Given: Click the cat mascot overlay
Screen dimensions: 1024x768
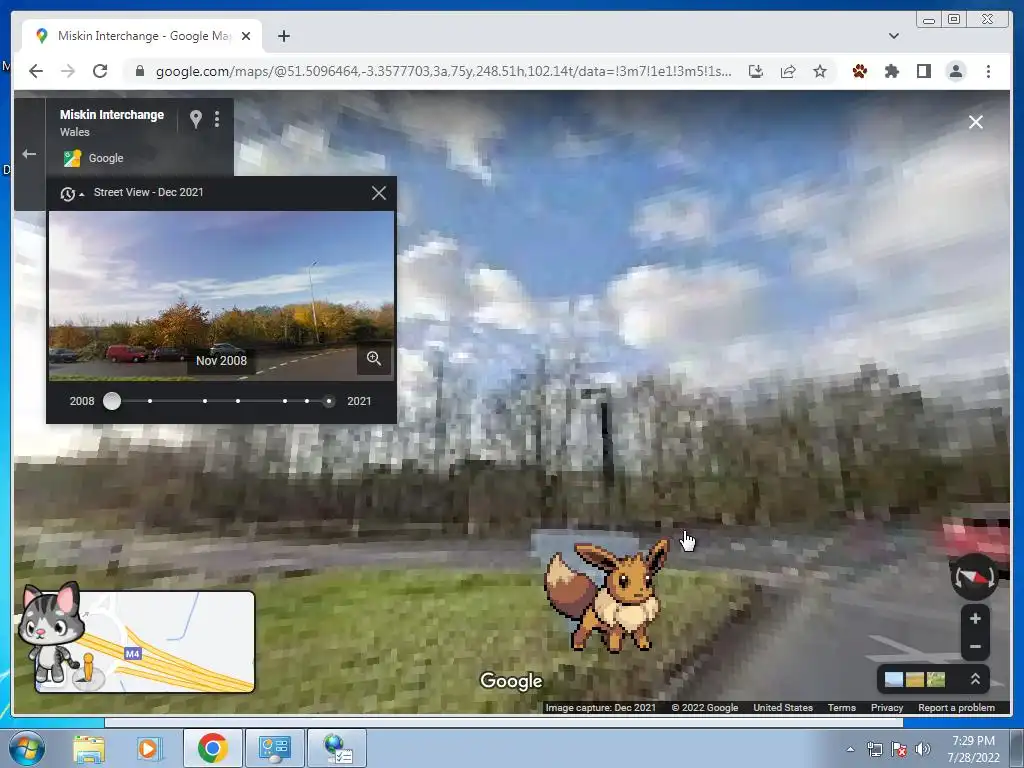Looking at the screenshot, I should [x=51, y=632].
